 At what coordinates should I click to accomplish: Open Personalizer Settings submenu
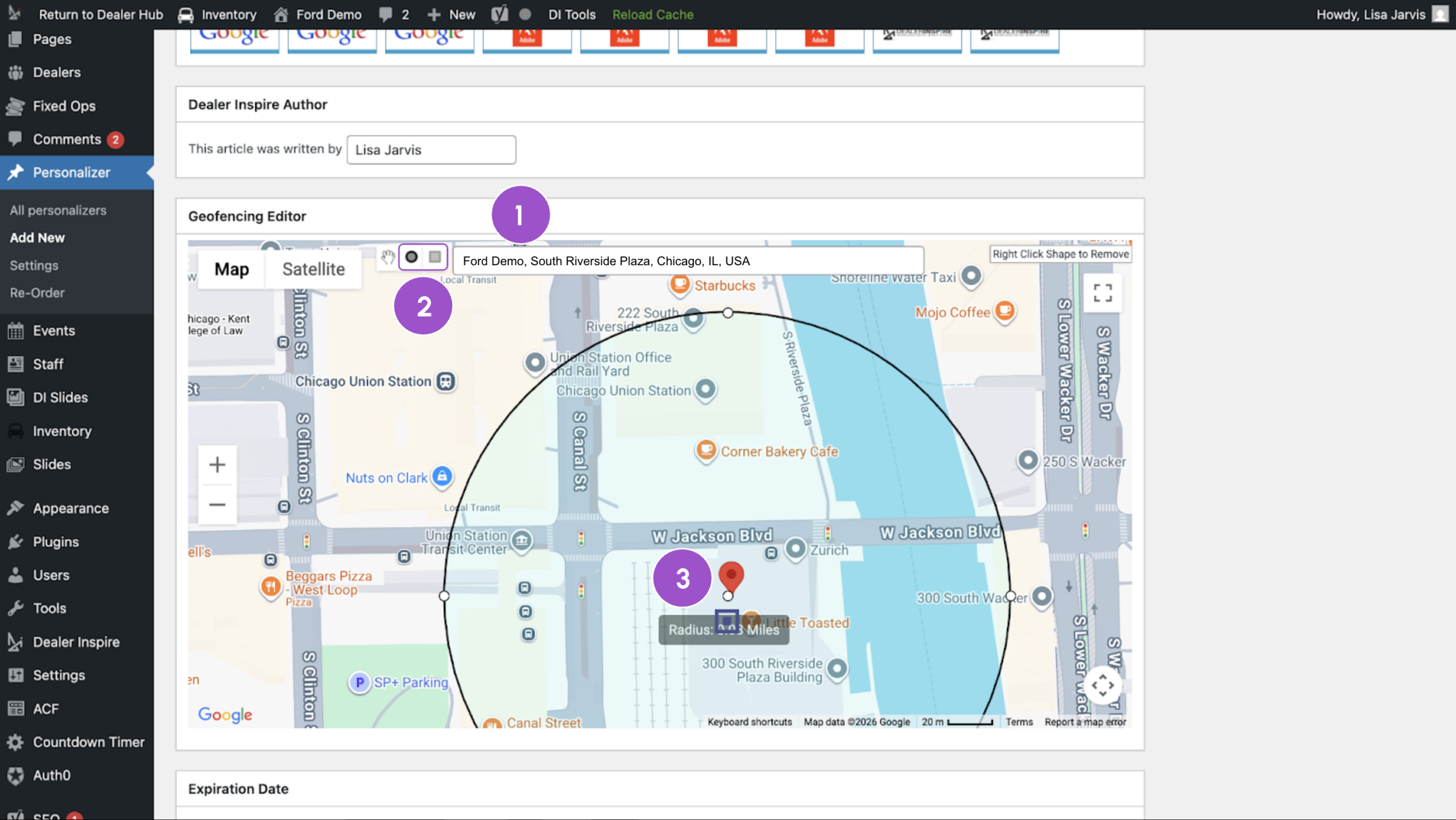click(x=34, y=266)
